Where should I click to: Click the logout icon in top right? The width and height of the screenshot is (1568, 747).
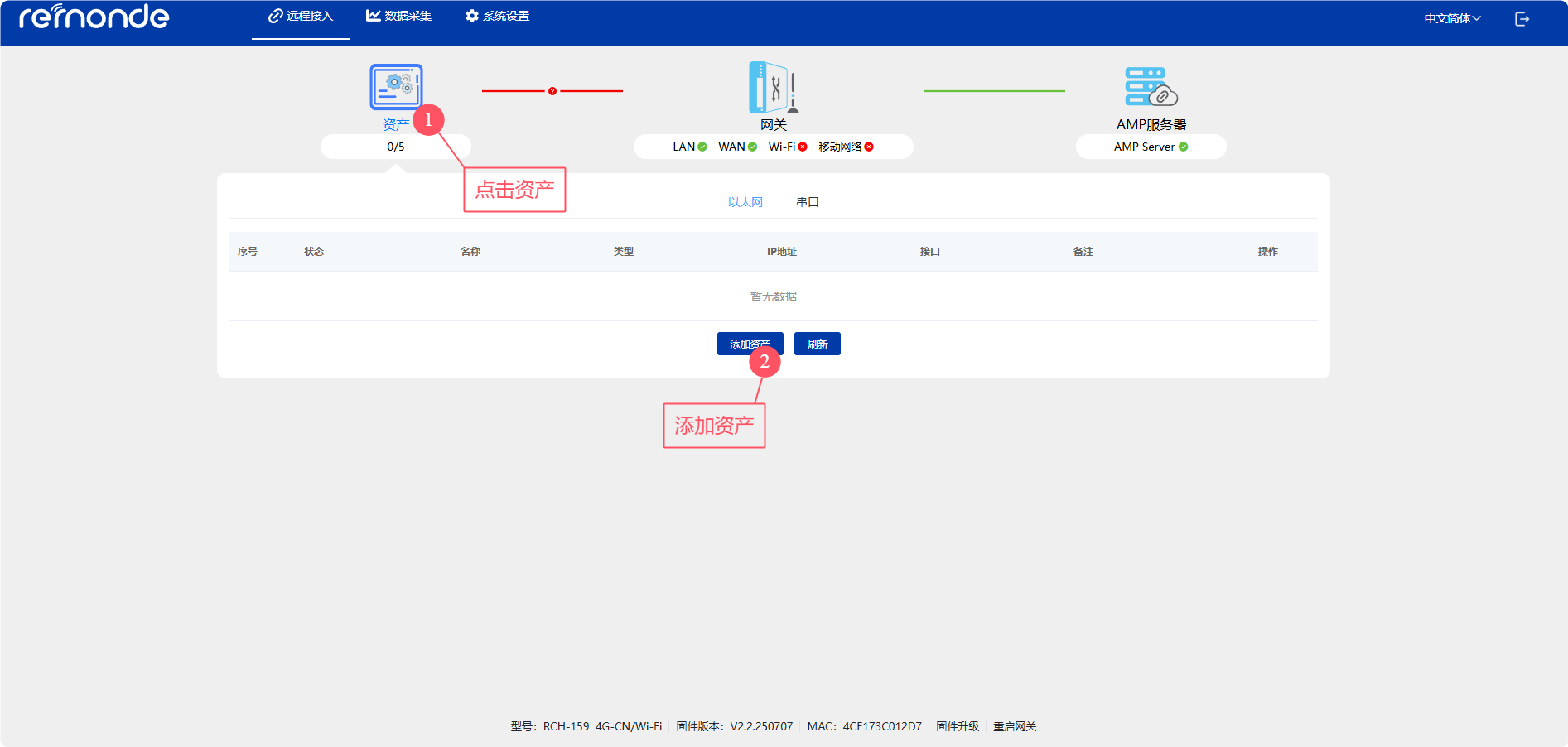[1522, 19]
